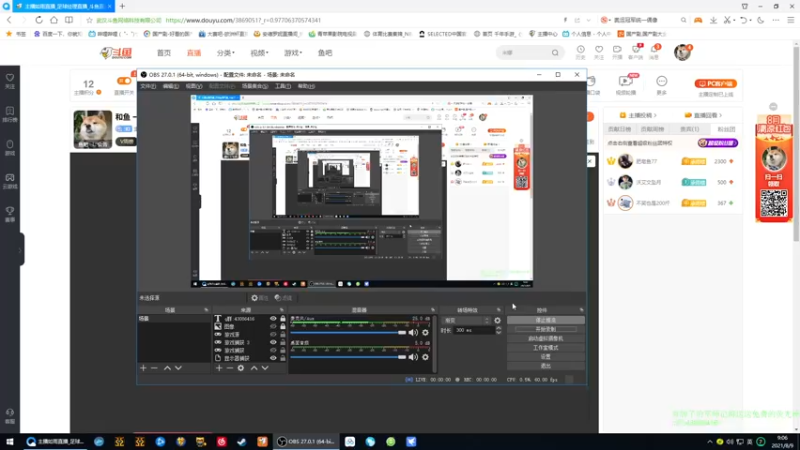
Task: Click the user avatar in the Douyu header
Action: pyautogui.click(x=682, y=53)
